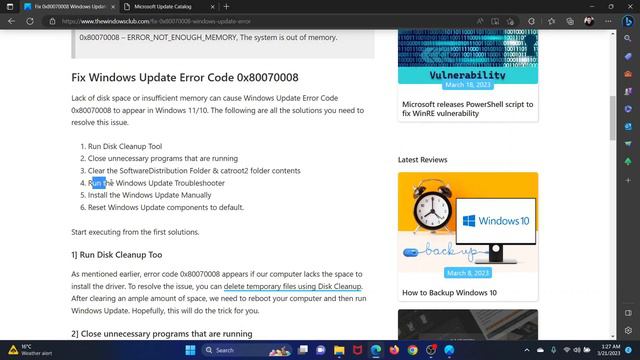Viewport: 640px width, 360px height.
Task: Open Firefox from the taskbar
Action: point(394,350)
